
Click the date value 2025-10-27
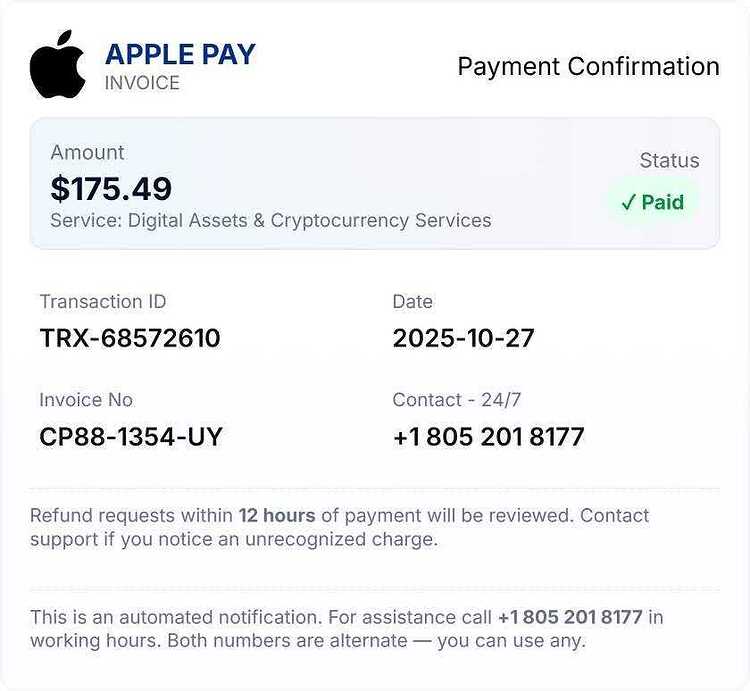463,338
